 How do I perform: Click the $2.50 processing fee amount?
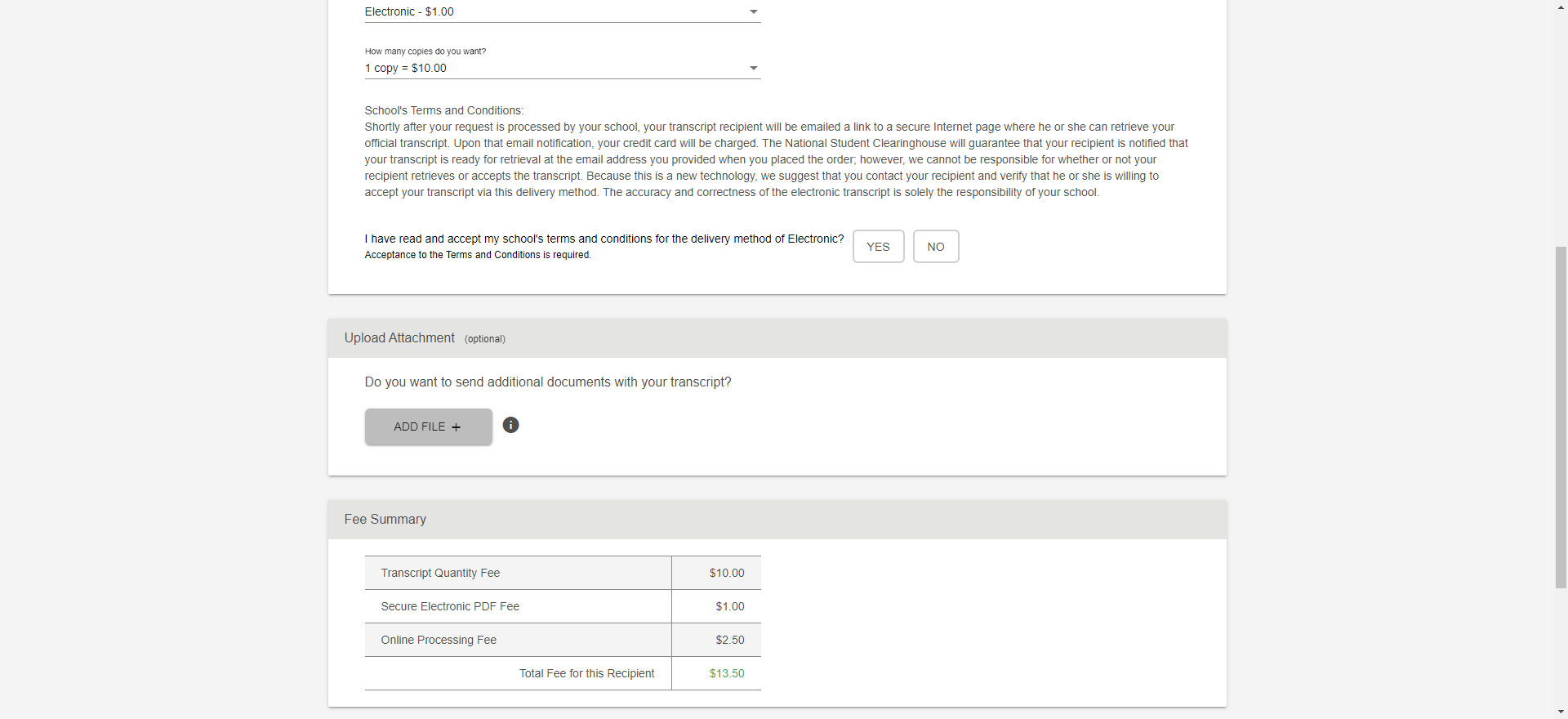point(730,641)
